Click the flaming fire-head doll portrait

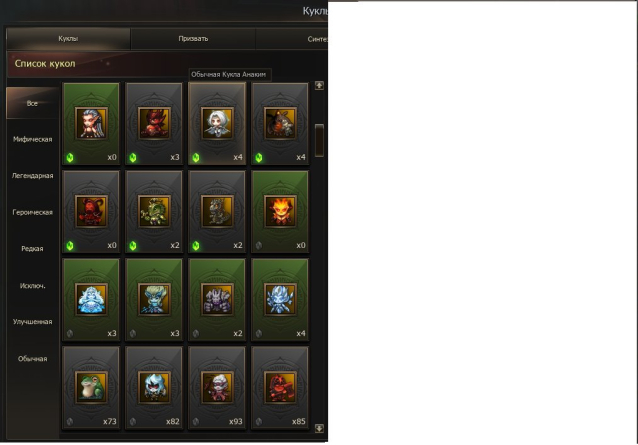click(280, 211)
